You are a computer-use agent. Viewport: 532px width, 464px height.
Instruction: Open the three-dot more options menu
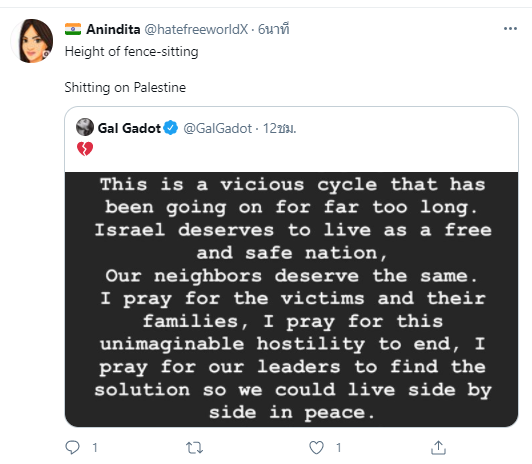pyautogui.click(x=510, y=29)
